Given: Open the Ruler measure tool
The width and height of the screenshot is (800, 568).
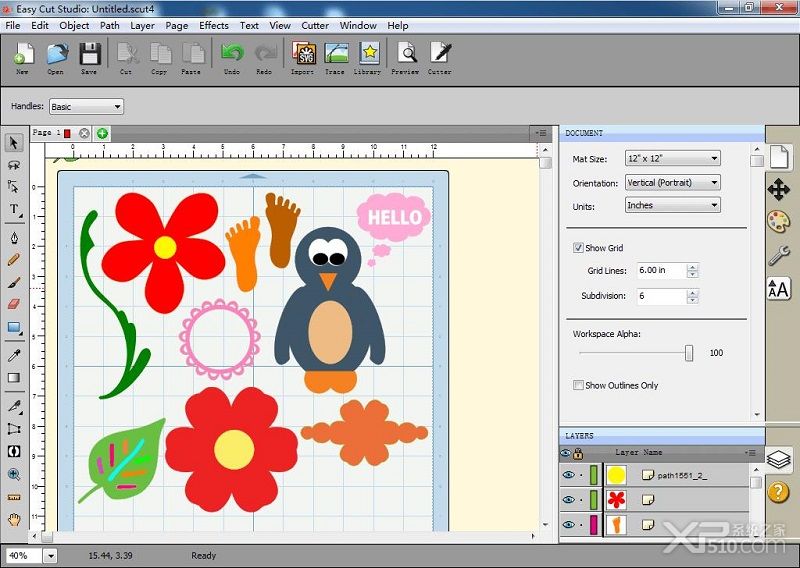Looking at the screenshot, I should 14,497.
